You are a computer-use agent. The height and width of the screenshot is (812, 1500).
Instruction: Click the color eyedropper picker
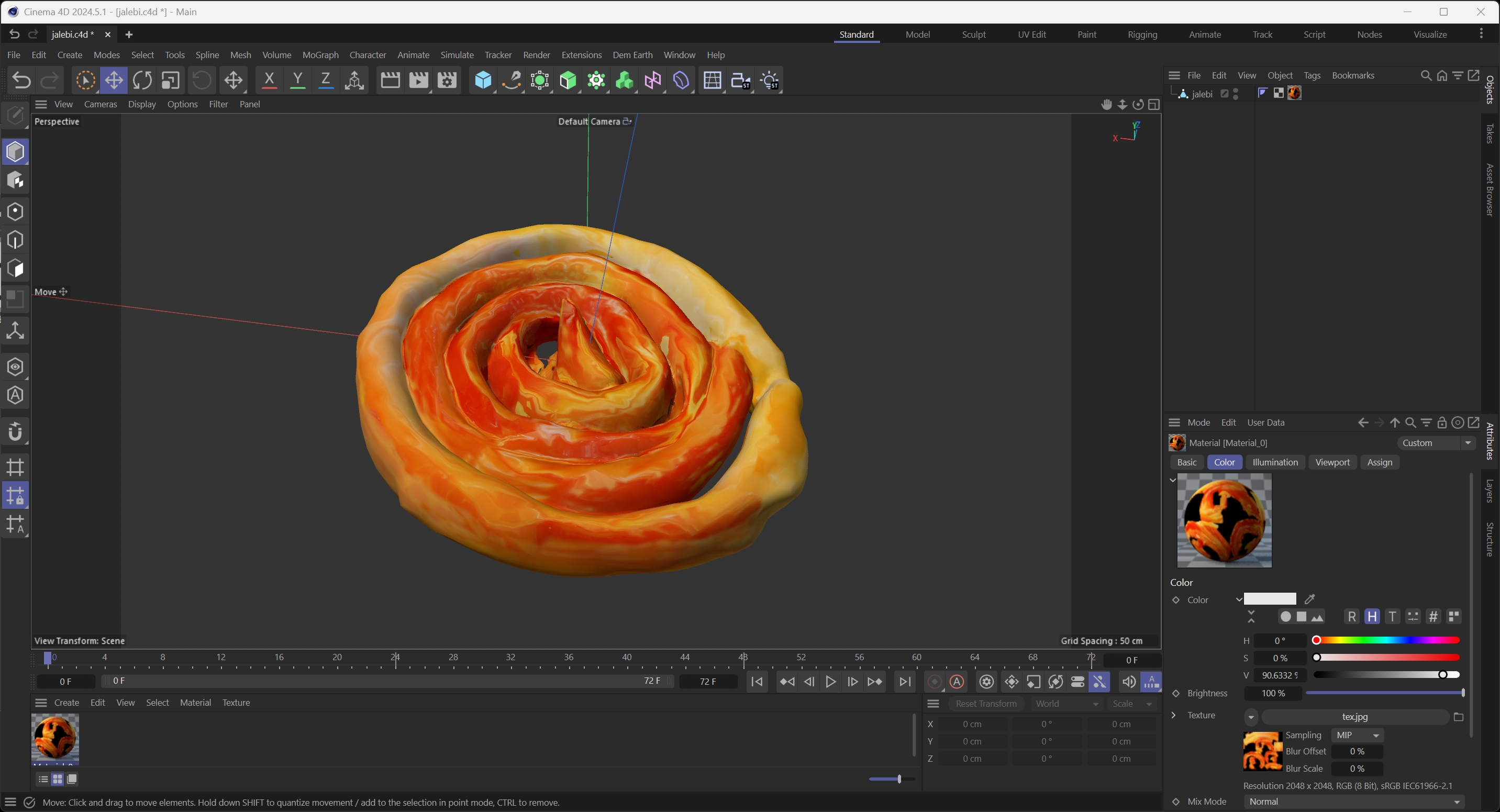point(1310,599)
